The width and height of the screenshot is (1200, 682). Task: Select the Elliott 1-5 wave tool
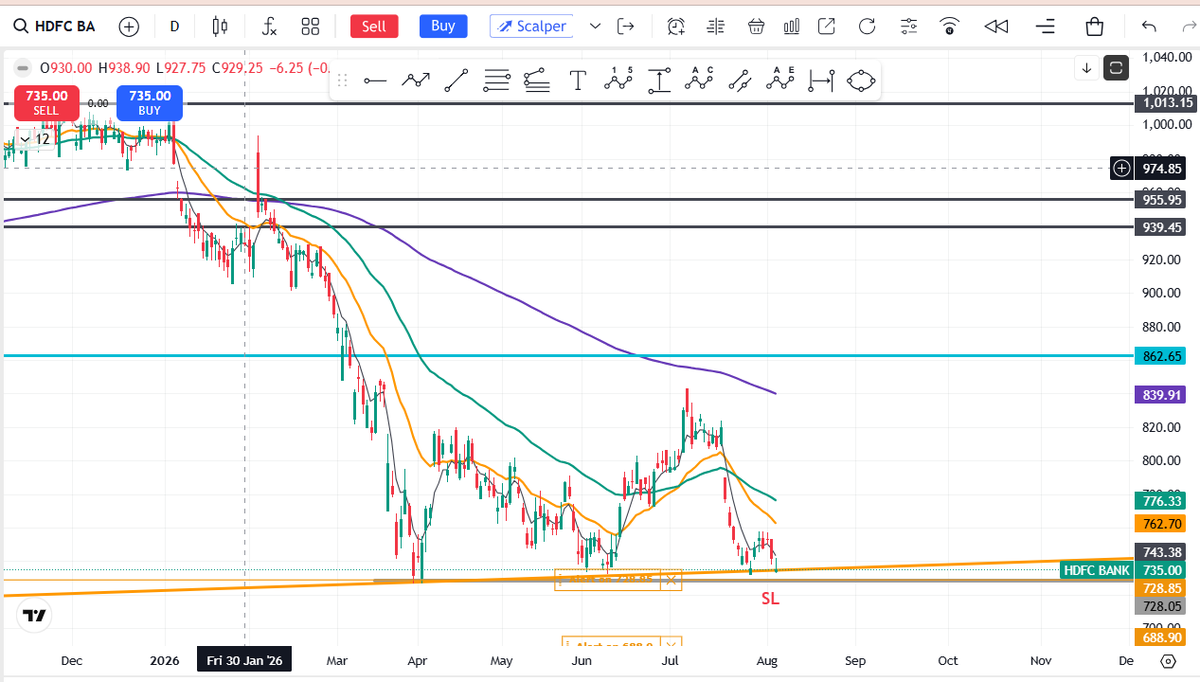coord(618,81)
